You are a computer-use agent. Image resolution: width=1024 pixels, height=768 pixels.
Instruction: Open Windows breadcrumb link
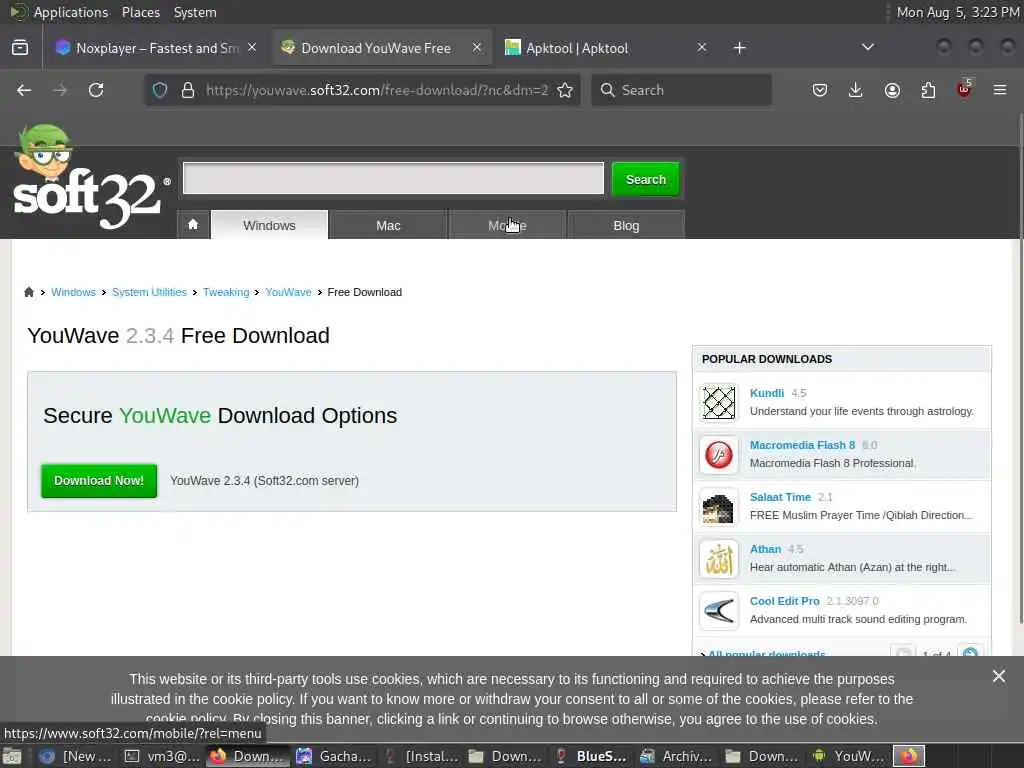(73, 292)
